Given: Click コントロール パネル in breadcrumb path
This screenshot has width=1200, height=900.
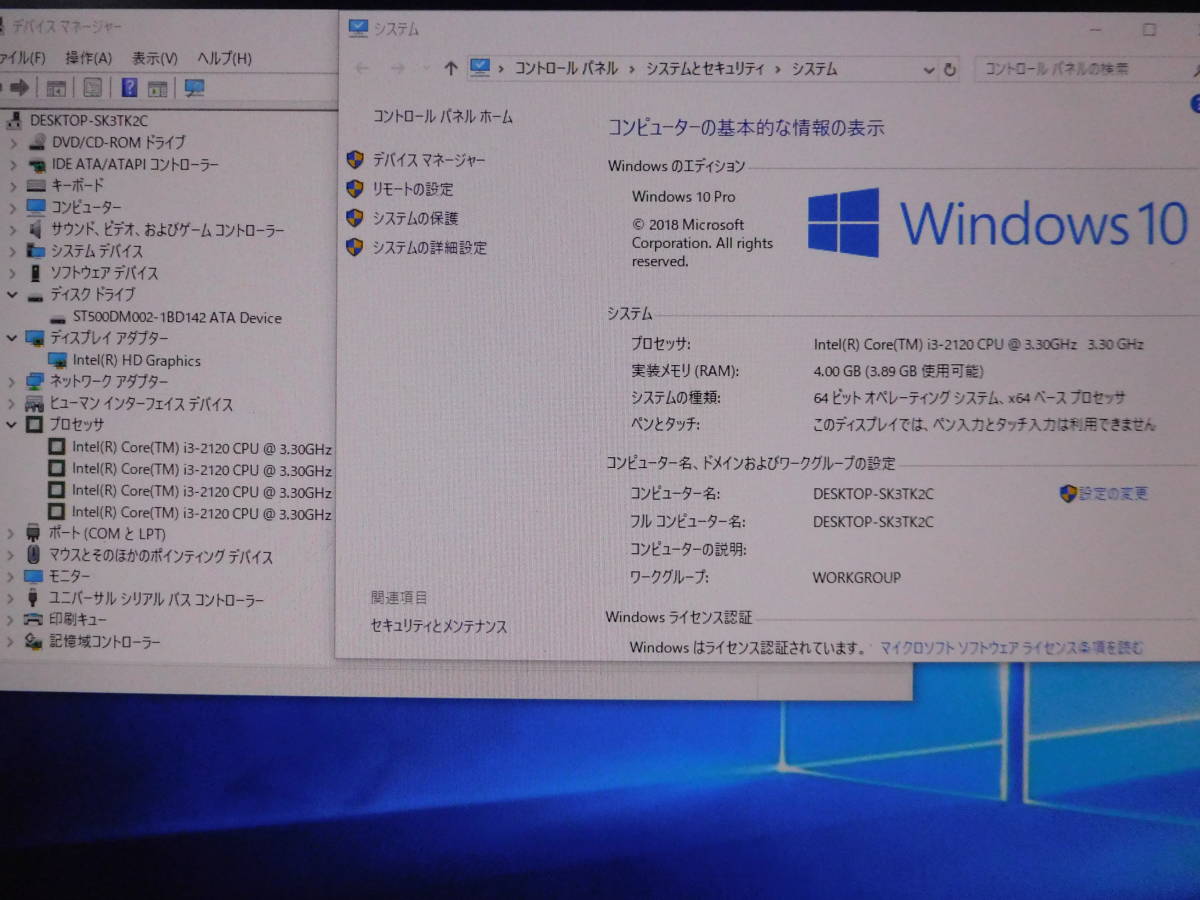Looking at the screenshot, I should coord(566,68).
